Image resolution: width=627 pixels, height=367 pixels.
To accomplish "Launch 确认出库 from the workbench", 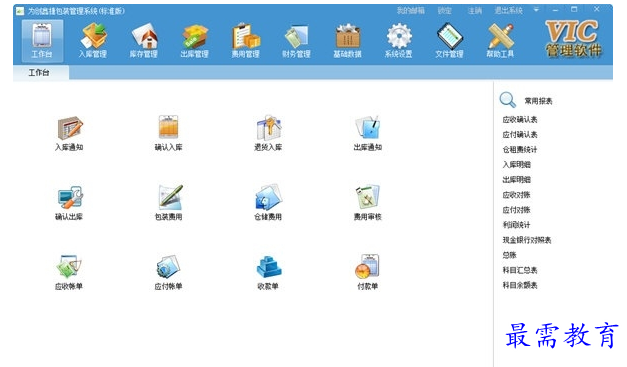I will pos(69,203).
